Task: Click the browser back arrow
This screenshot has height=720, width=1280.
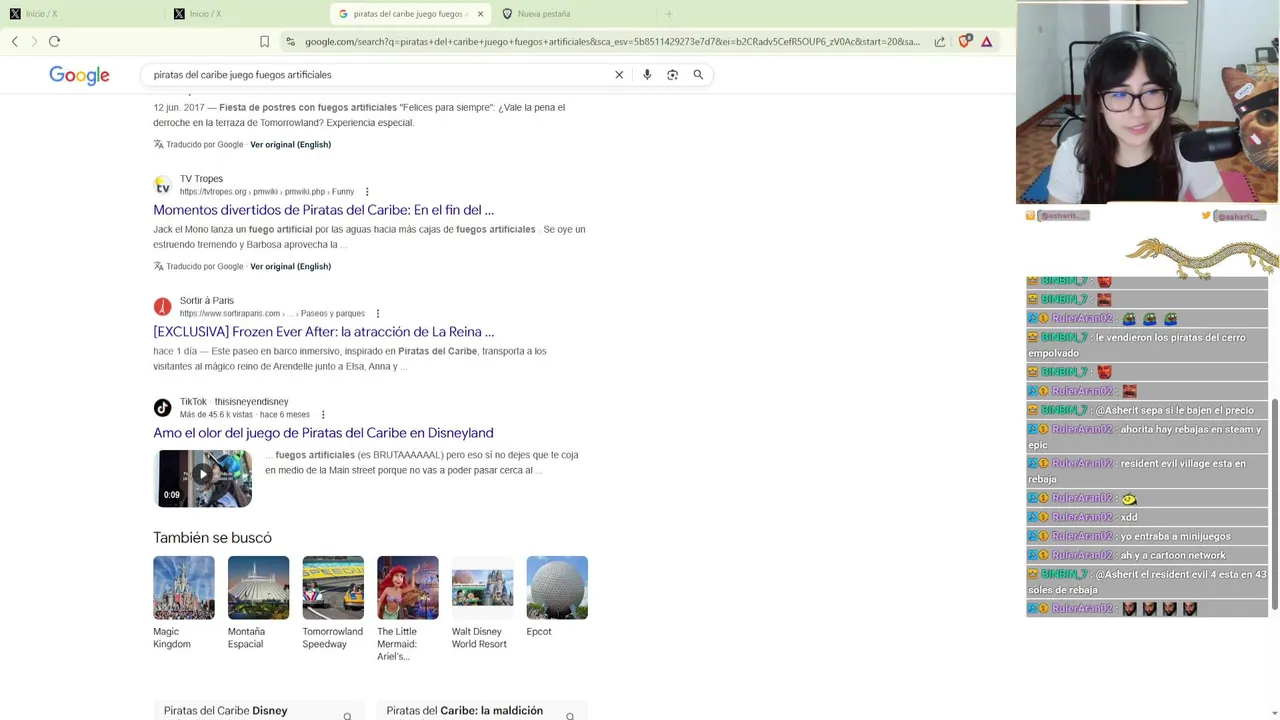Action: tap(15, 41)
